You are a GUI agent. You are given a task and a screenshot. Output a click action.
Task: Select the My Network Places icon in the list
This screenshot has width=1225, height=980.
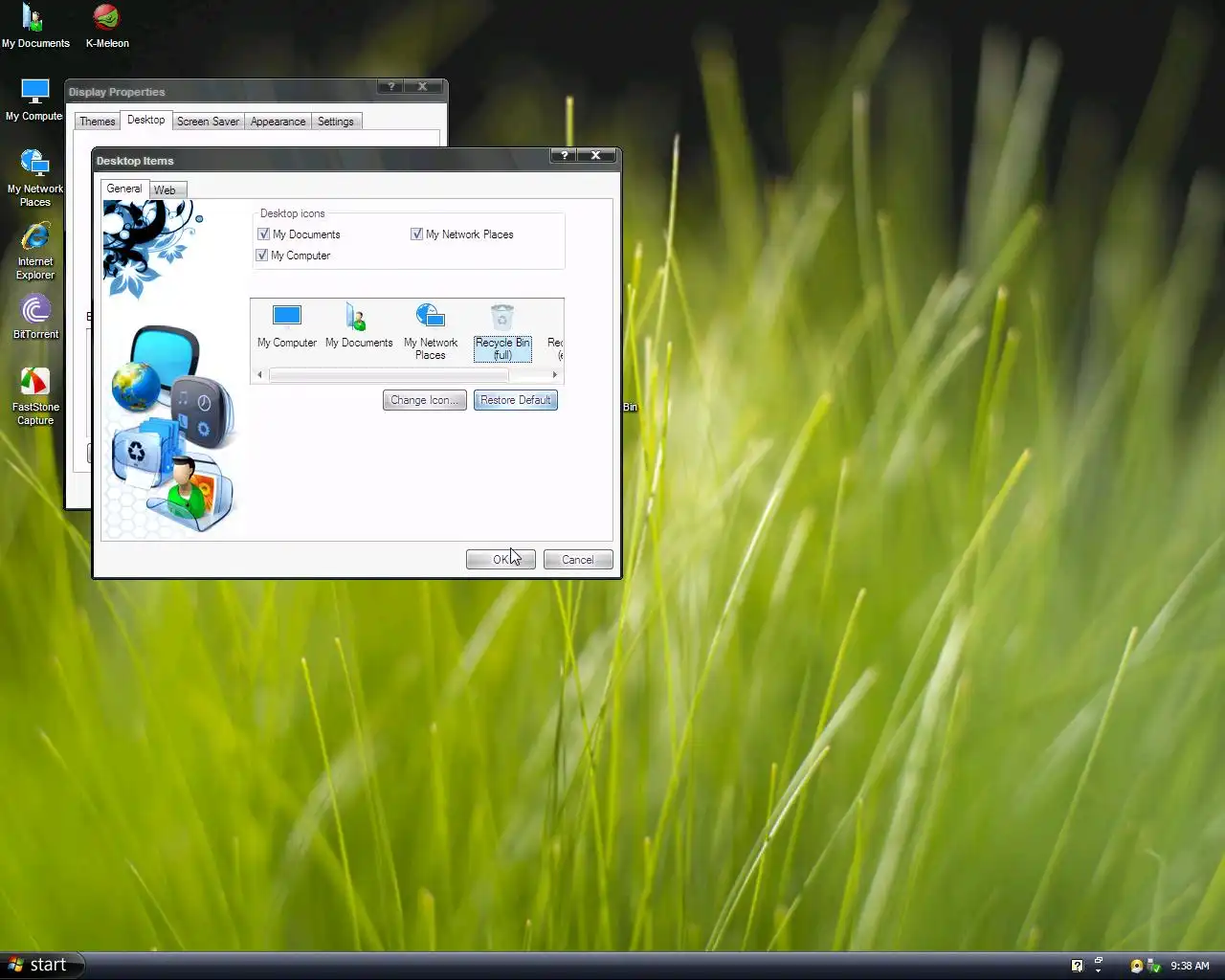(431, 331)
